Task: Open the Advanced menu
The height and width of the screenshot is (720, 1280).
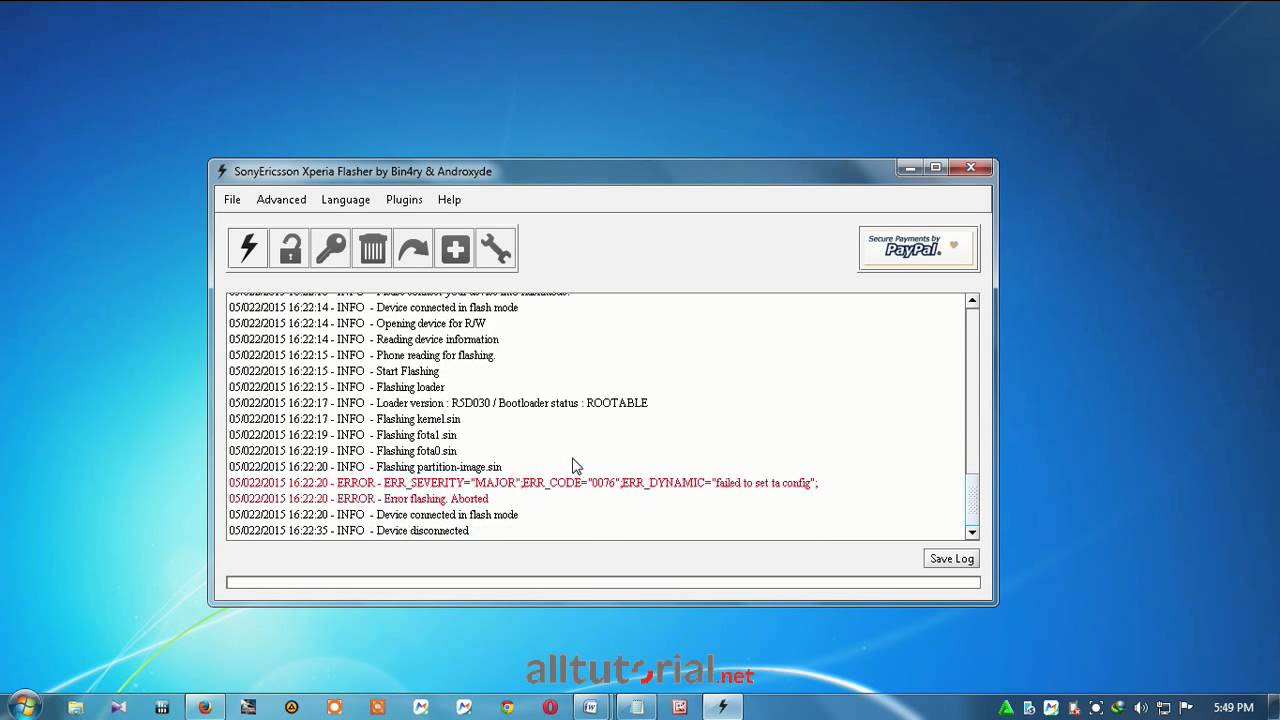Action: [281, 200]
